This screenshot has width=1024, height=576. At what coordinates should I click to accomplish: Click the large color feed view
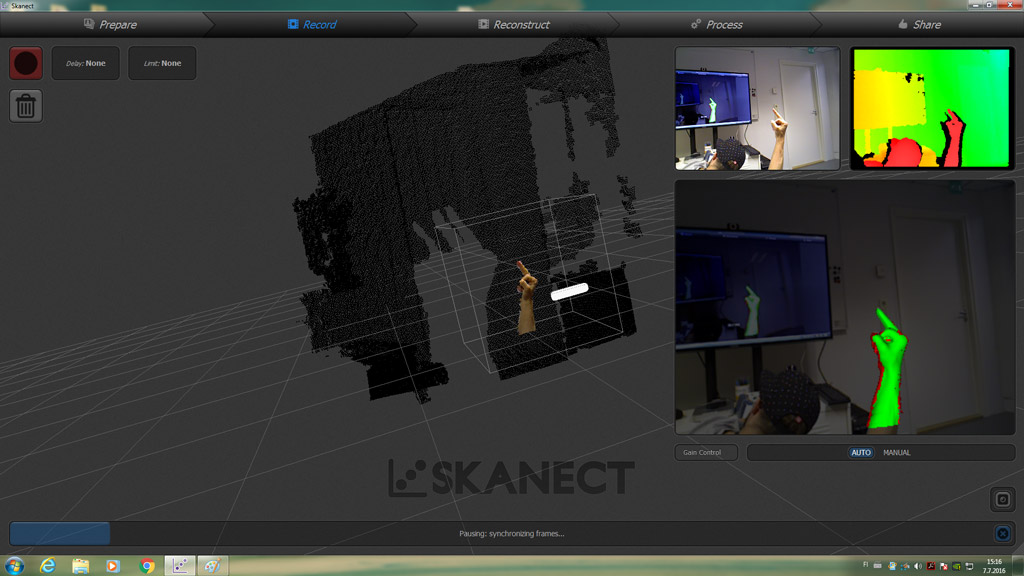pos(845,308)
